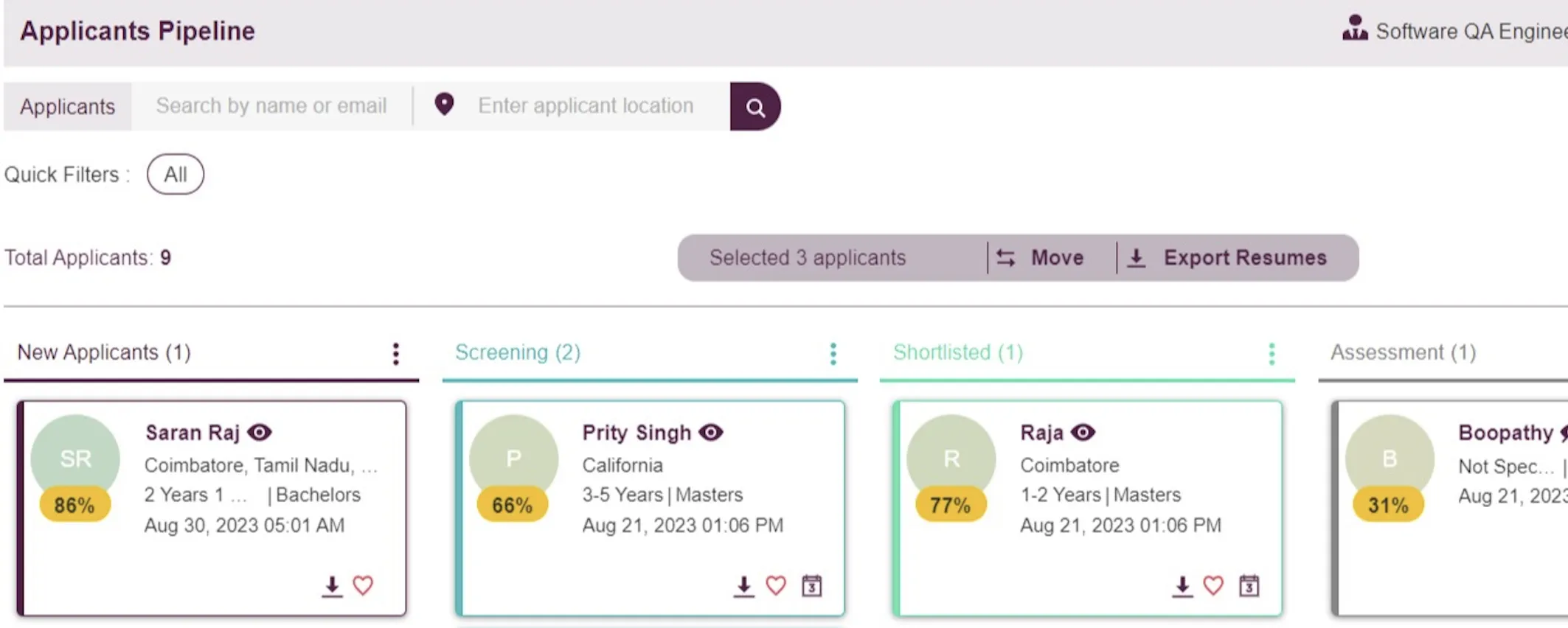Download Saran Raj's resume
This screenshot has height=628, width=1568.
pyautogui.click(x=332, y=586)
